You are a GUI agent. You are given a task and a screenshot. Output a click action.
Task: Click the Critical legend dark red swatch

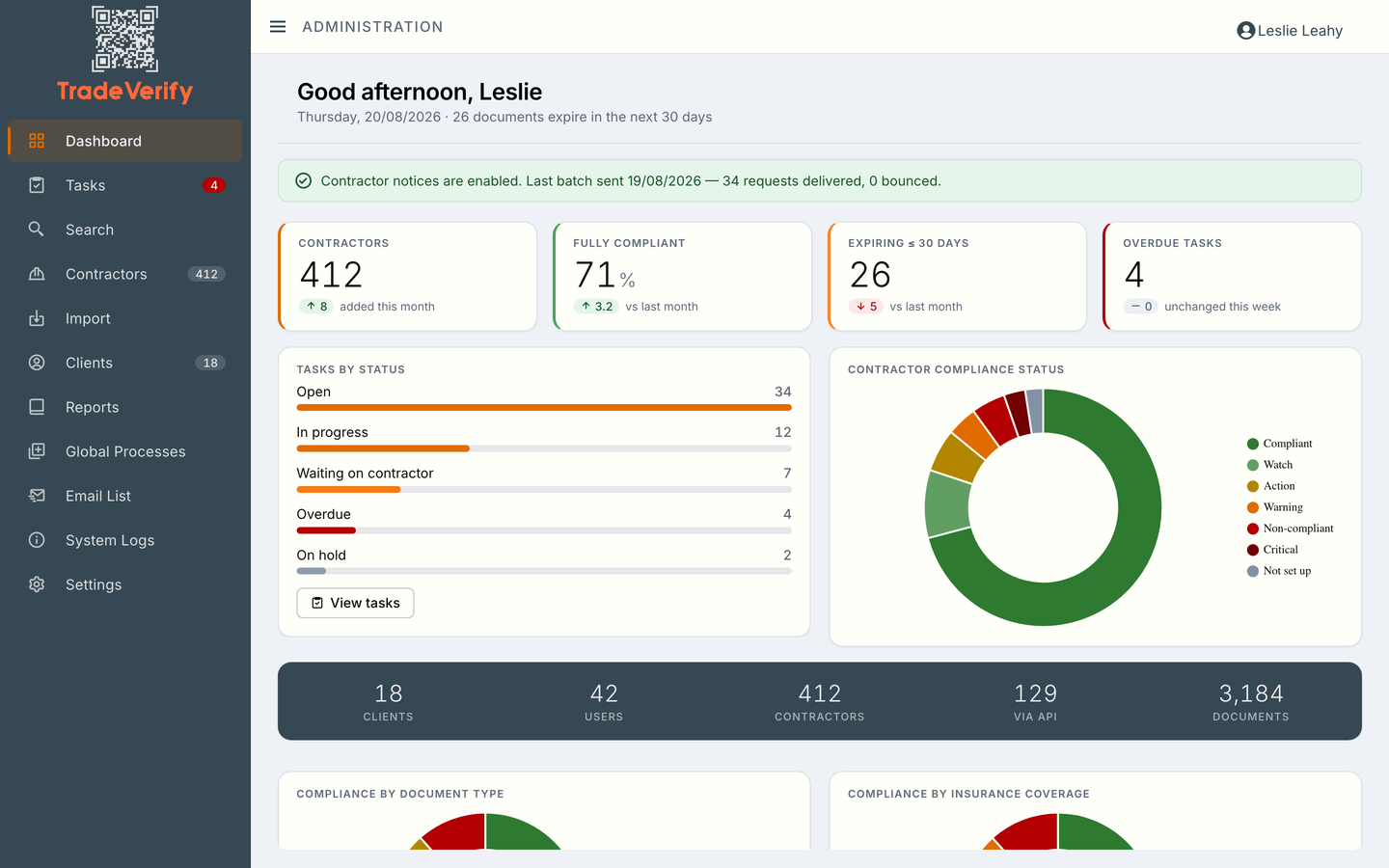pyautogui.click(x=1253, y=550)
